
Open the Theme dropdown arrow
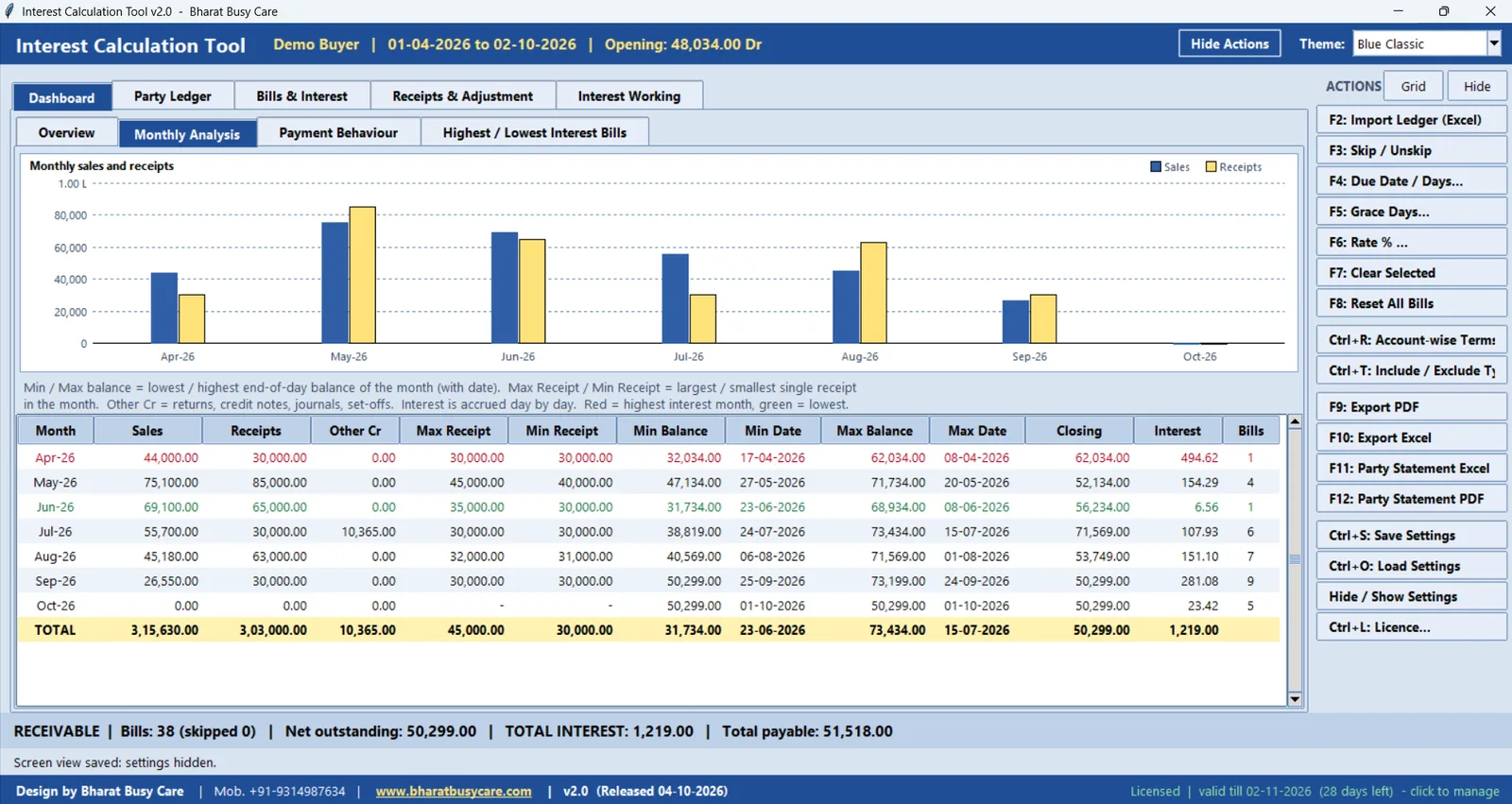(x=1494, y=43)
